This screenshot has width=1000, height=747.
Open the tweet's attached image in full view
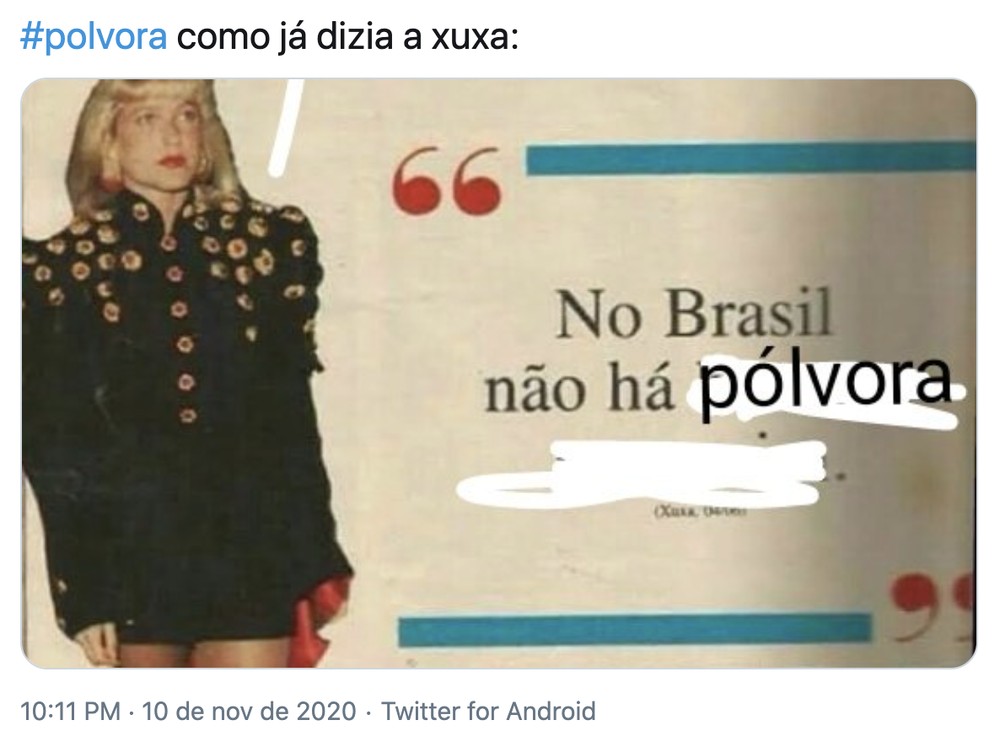coord(499,373)
